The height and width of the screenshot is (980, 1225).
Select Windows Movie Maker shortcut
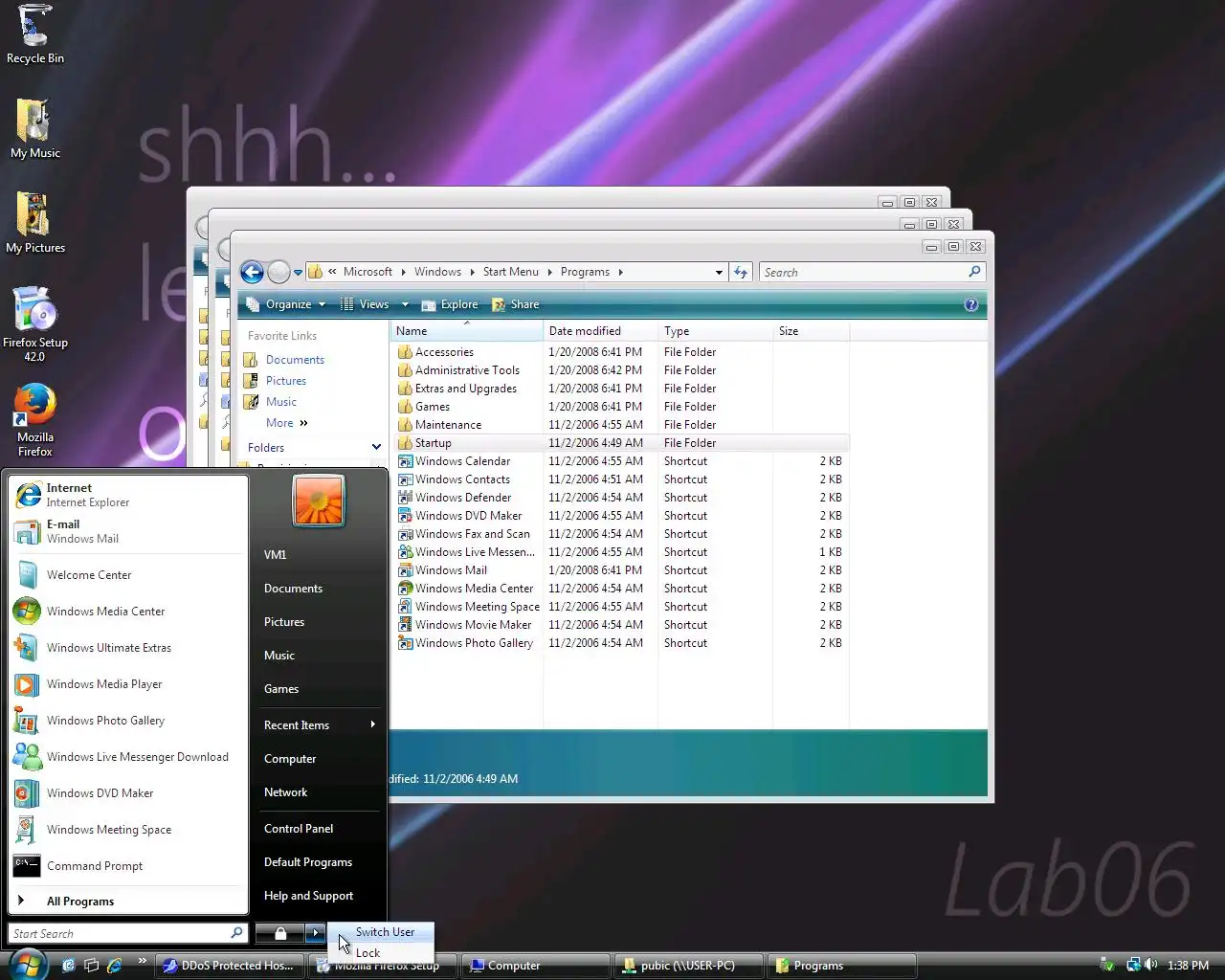coord(473,625)
